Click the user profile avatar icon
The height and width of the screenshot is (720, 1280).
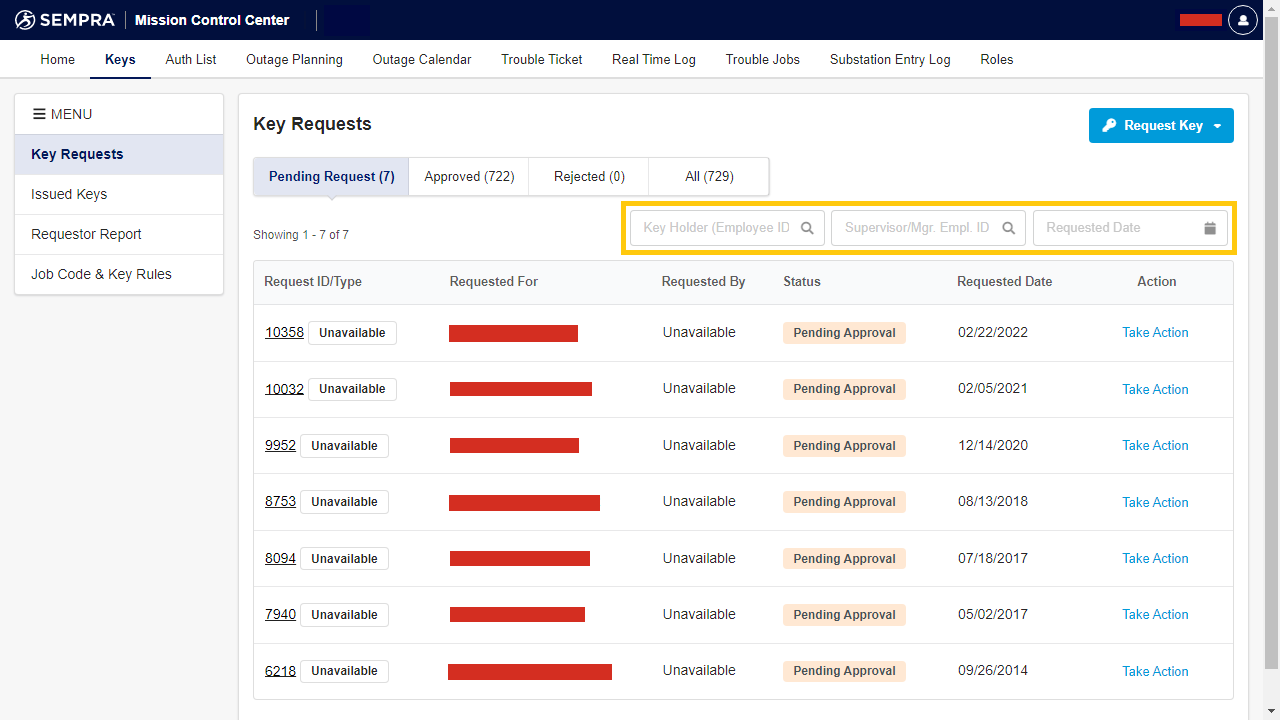point(1242,20)
